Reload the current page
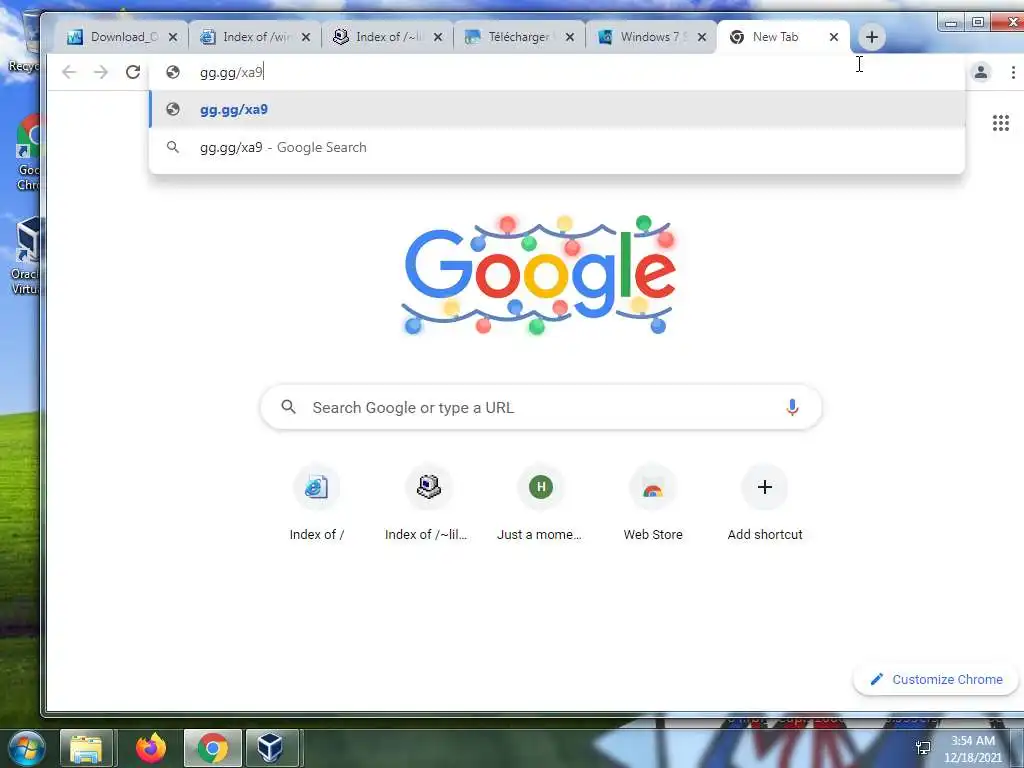The width and height of the screenshot is (1024, 768). click(133, 72)
